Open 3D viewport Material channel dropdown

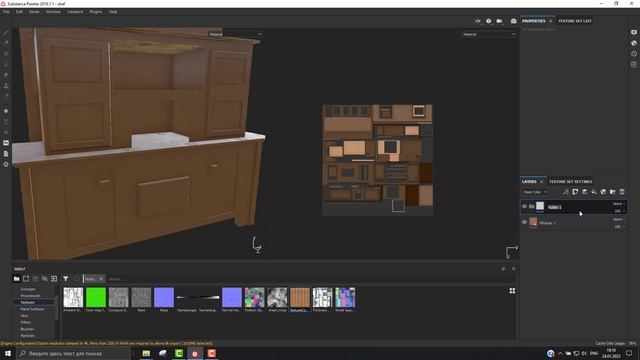pos(235,34)
